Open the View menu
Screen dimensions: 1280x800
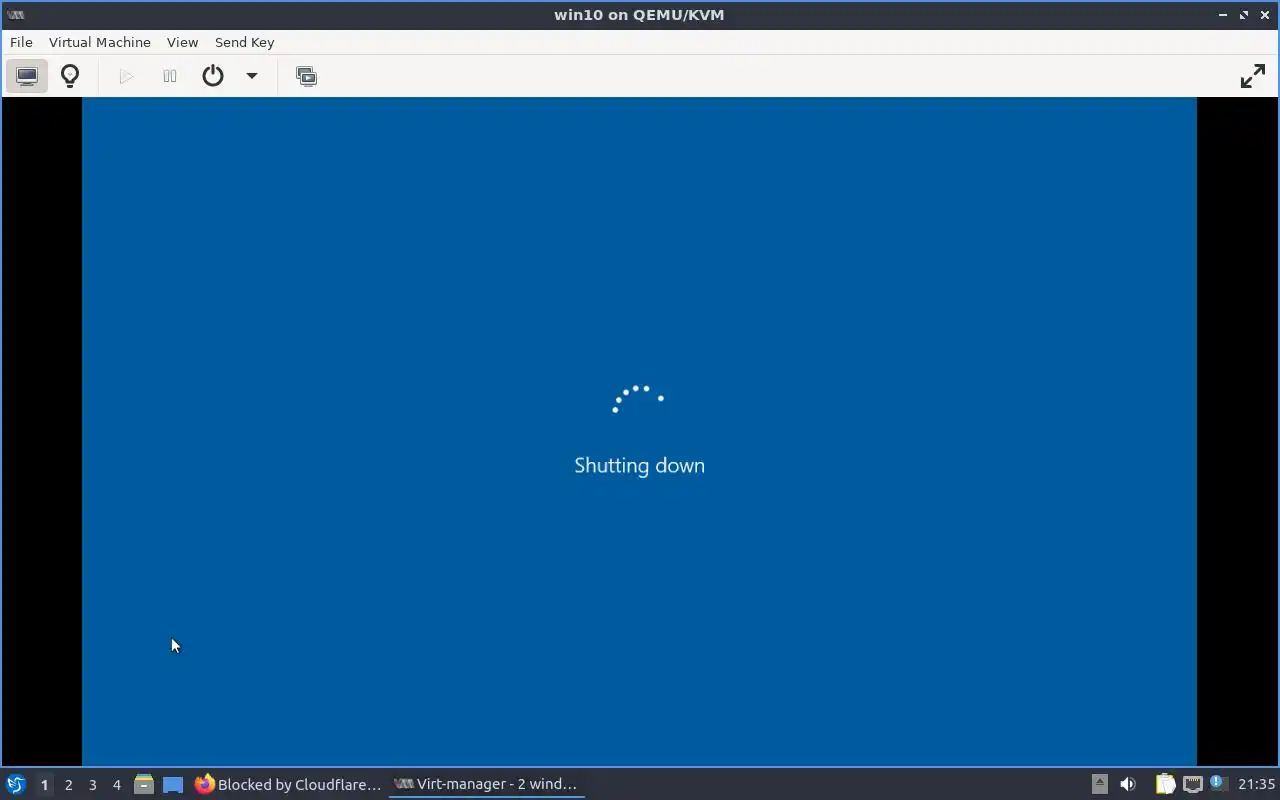click(182, 42)
